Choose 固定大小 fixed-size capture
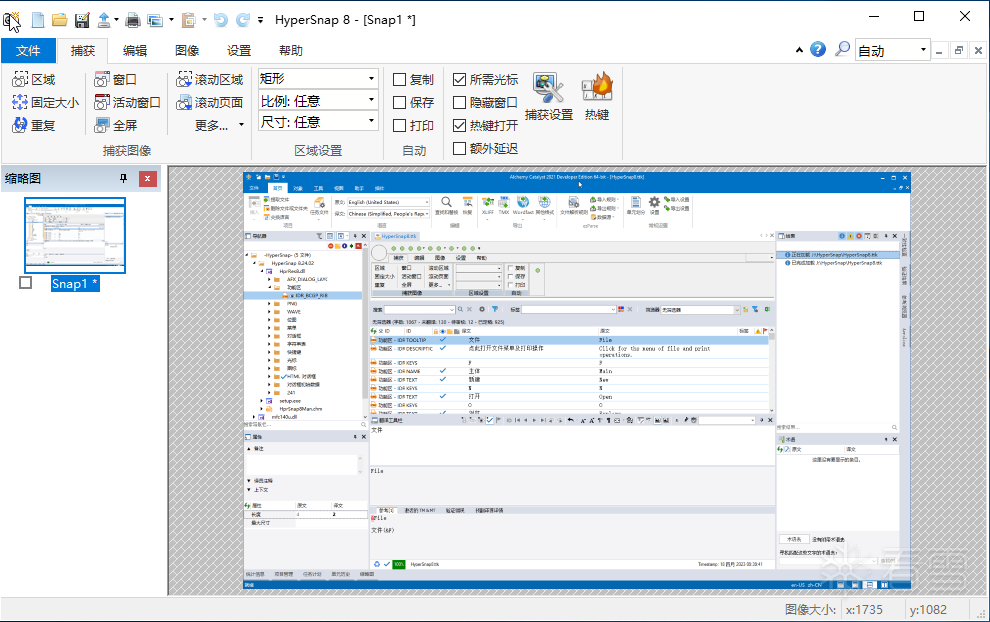Image resolution: width=990 pixels, height=622 pixels. coord(45,102)
